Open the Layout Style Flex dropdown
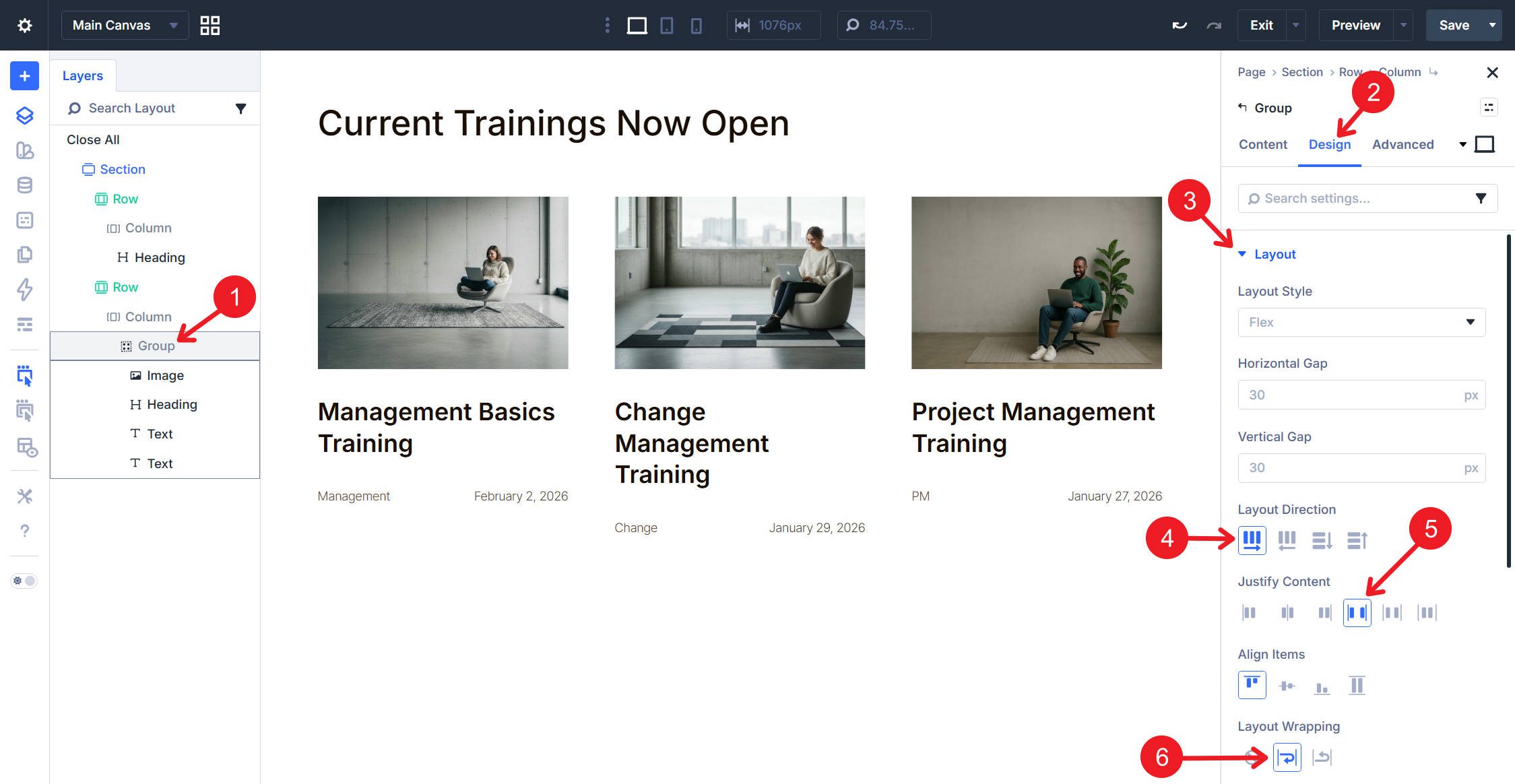Screen dimensions: 1515x784 tap(1361, 322)
